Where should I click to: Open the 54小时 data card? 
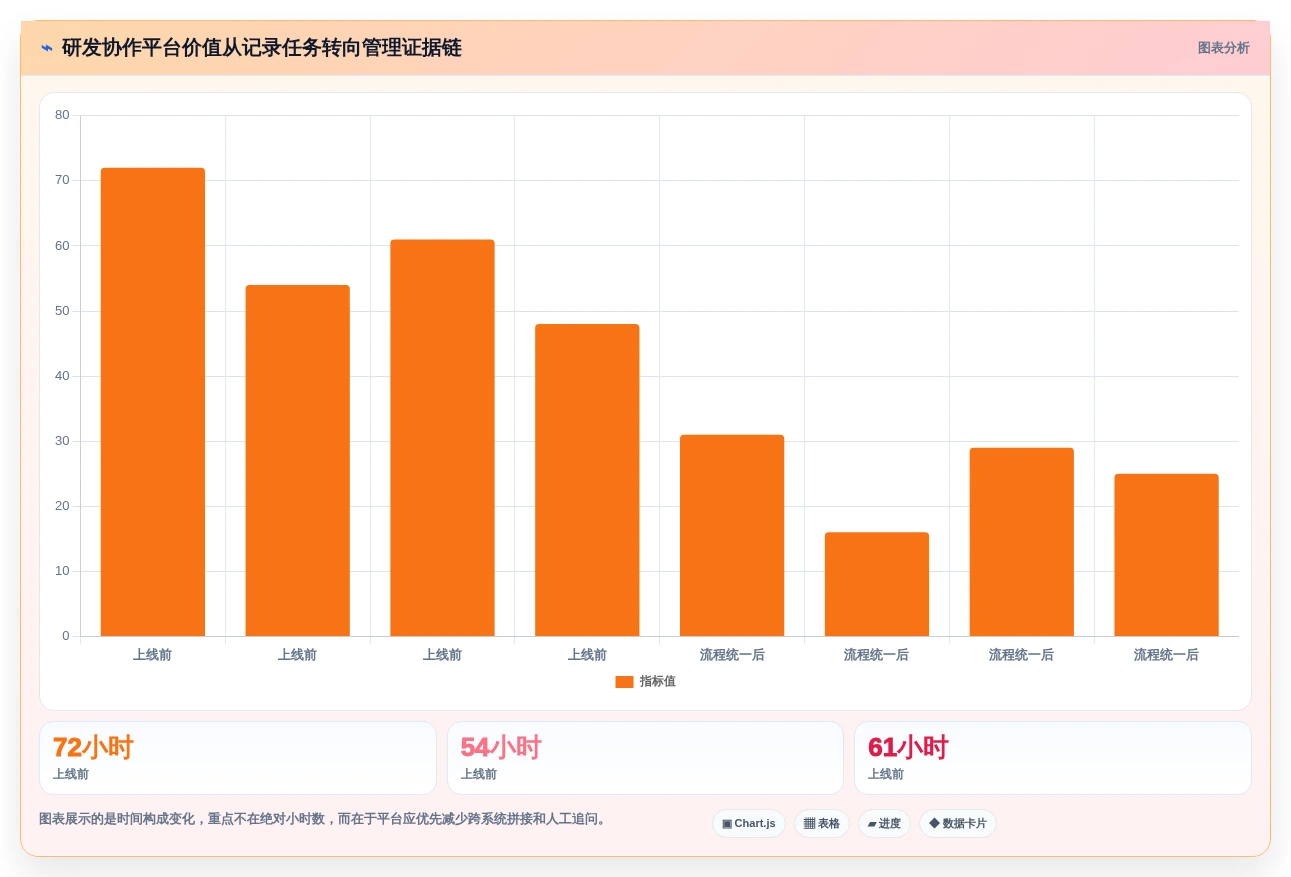[x=645, y=758]
